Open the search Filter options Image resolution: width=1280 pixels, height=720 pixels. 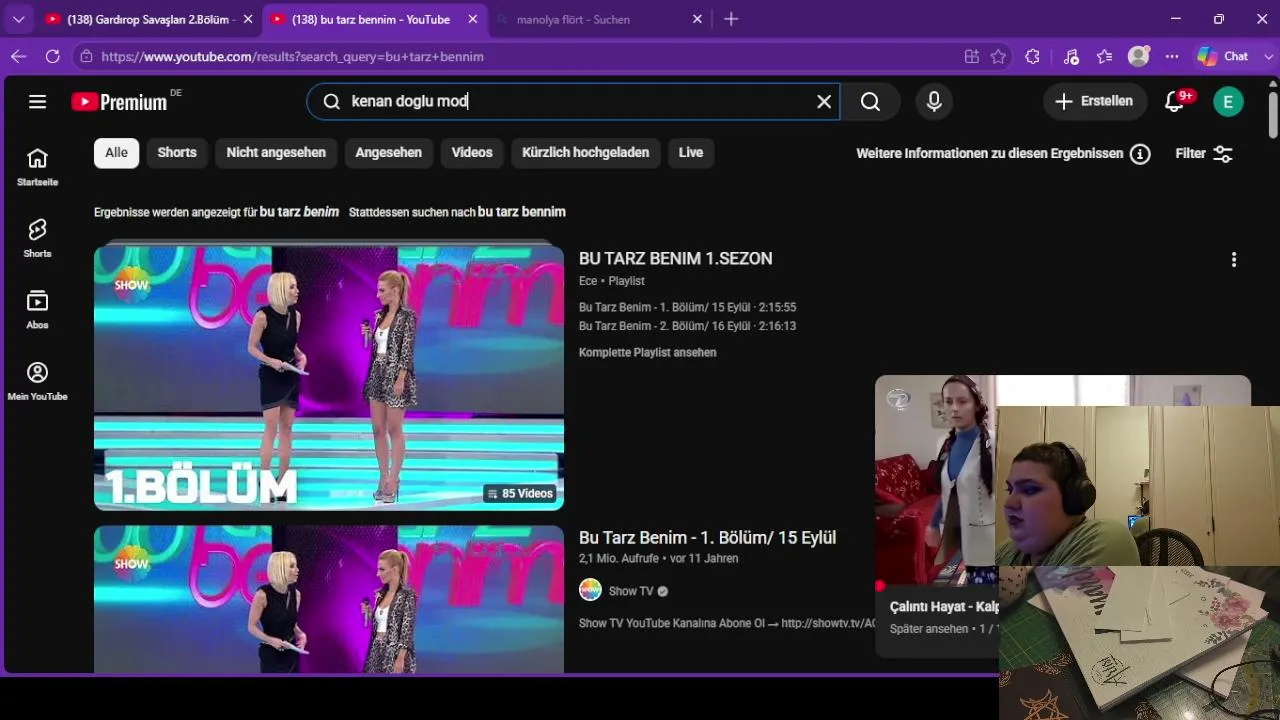(x=1204, y=154)
